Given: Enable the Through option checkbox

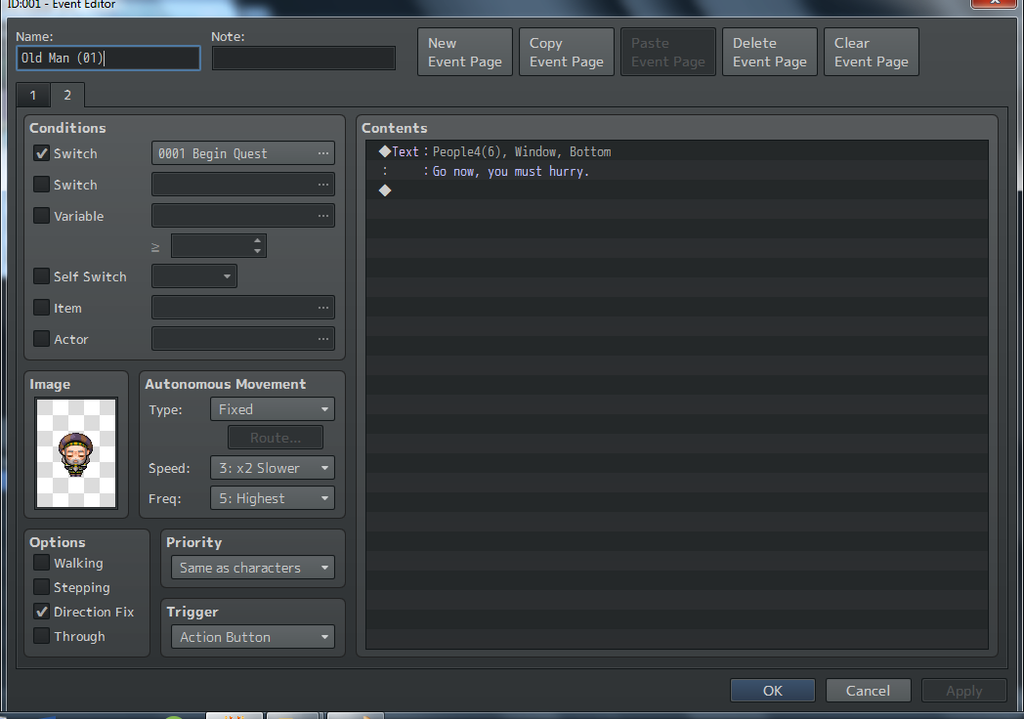Looking at the screenshot, I should [x=41, y=636].
